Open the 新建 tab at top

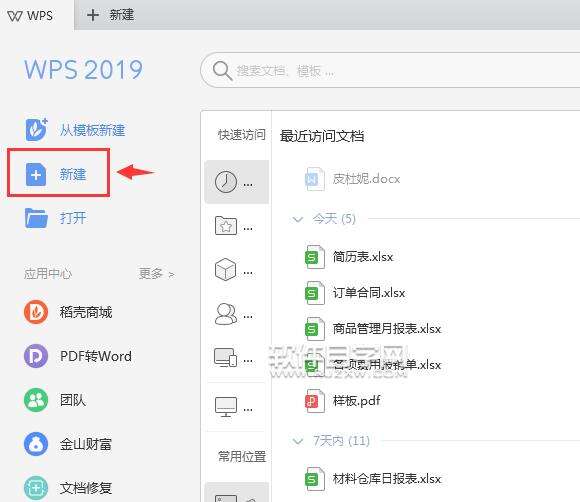pyautogui.click(x=110, y=15)
